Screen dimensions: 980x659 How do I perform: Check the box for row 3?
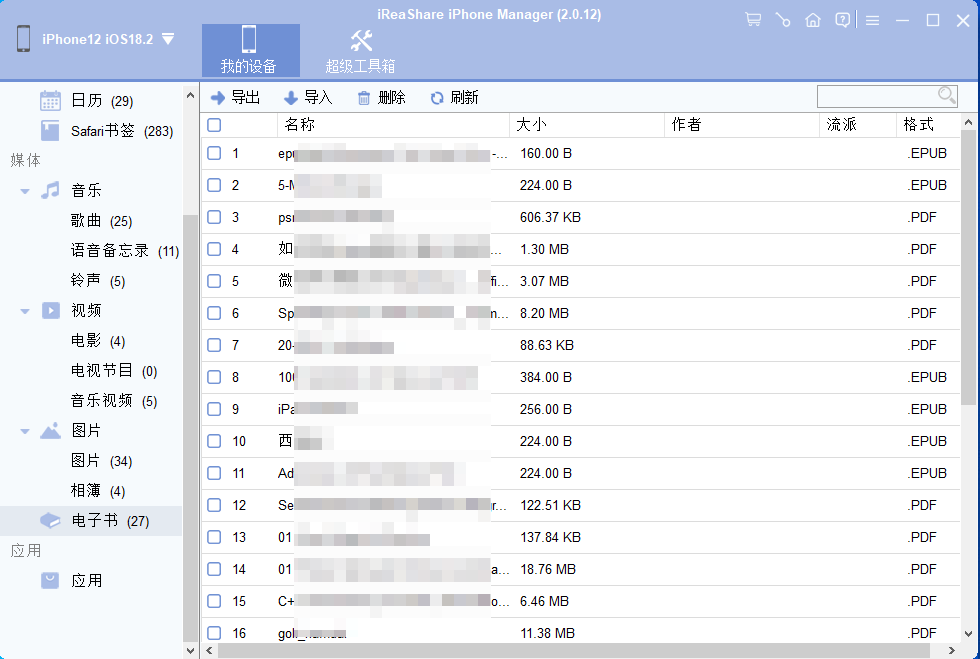[214, 217]
